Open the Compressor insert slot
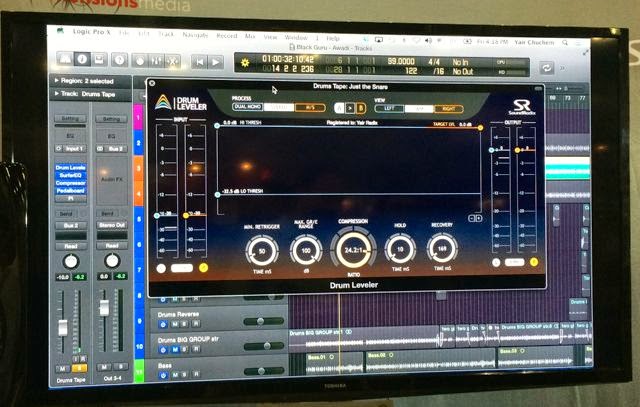 tap(71, 183)
